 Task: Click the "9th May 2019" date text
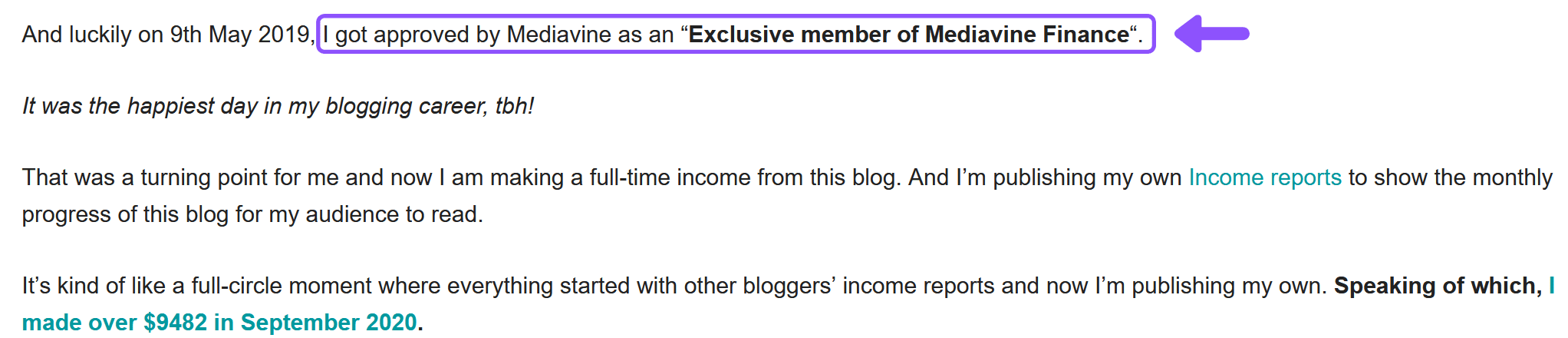pos(239,35)
